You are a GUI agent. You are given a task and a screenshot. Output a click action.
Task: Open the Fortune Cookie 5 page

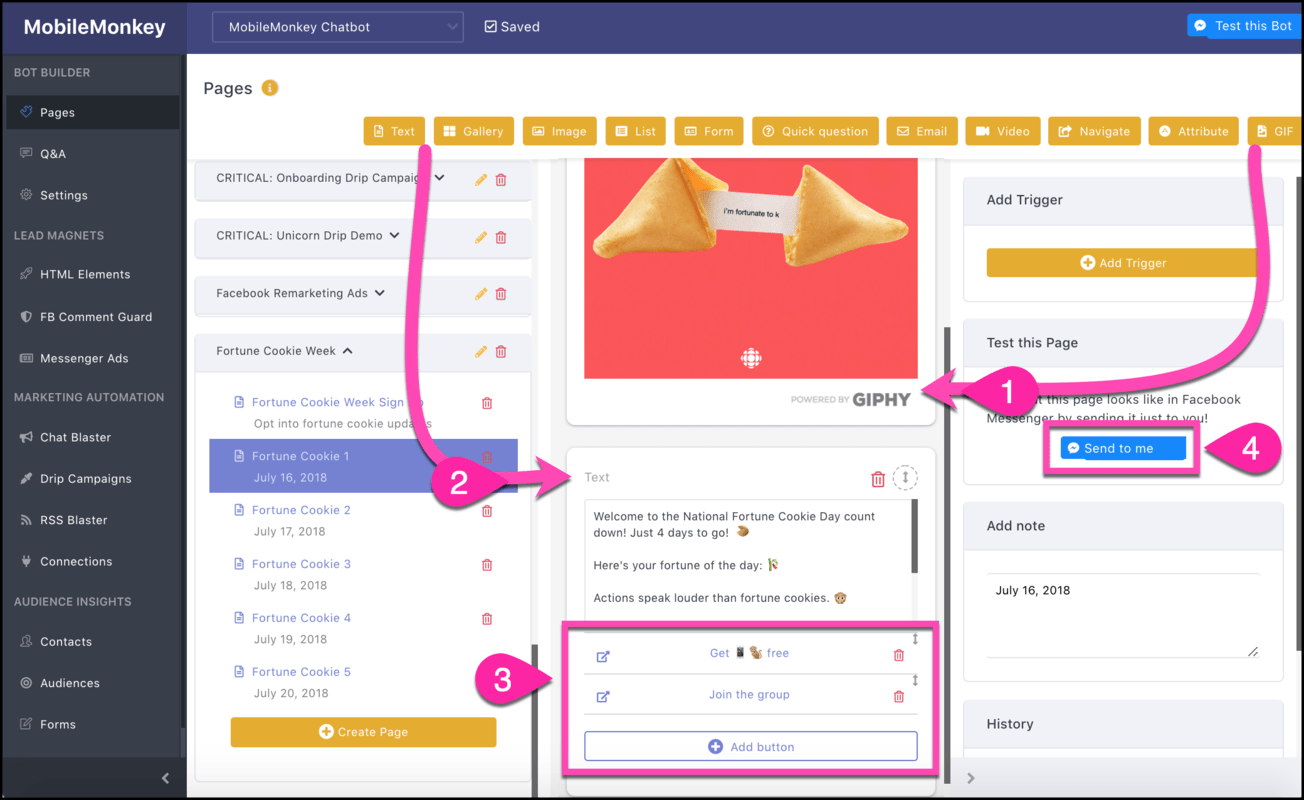(x=301, y=672)
